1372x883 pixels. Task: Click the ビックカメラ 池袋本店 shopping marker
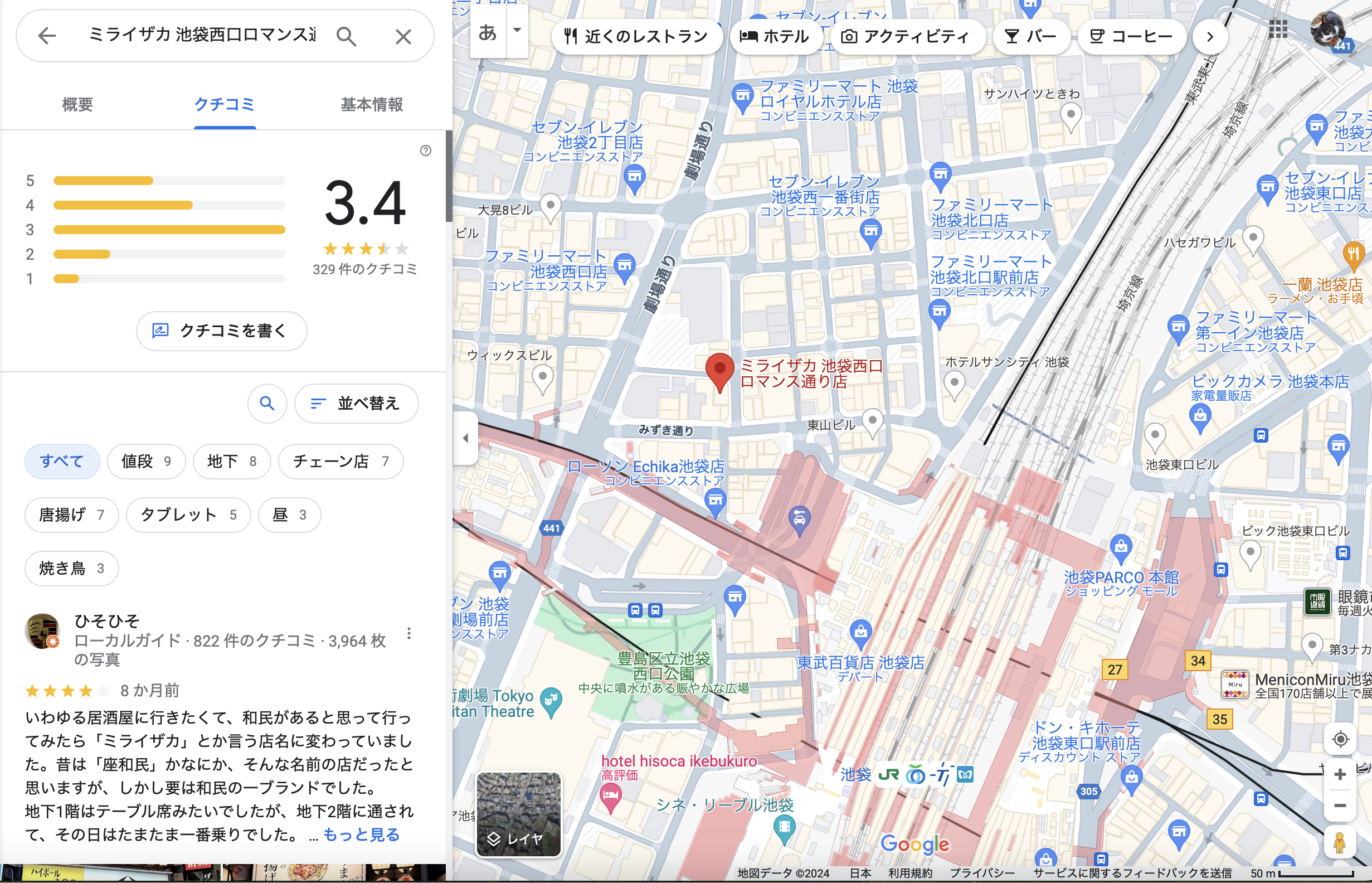pyautogui.click(x=1200, y=419)
